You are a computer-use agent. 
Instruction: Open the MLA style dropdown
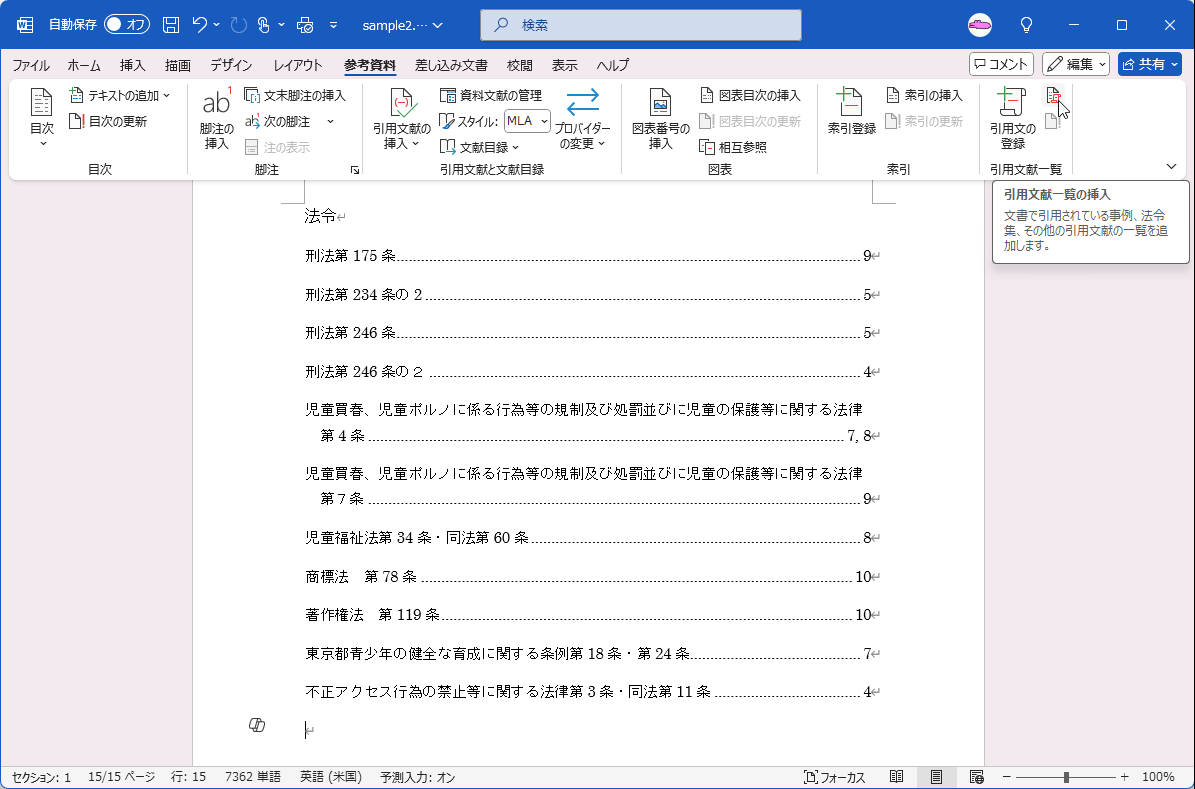[x=527, y=120]
